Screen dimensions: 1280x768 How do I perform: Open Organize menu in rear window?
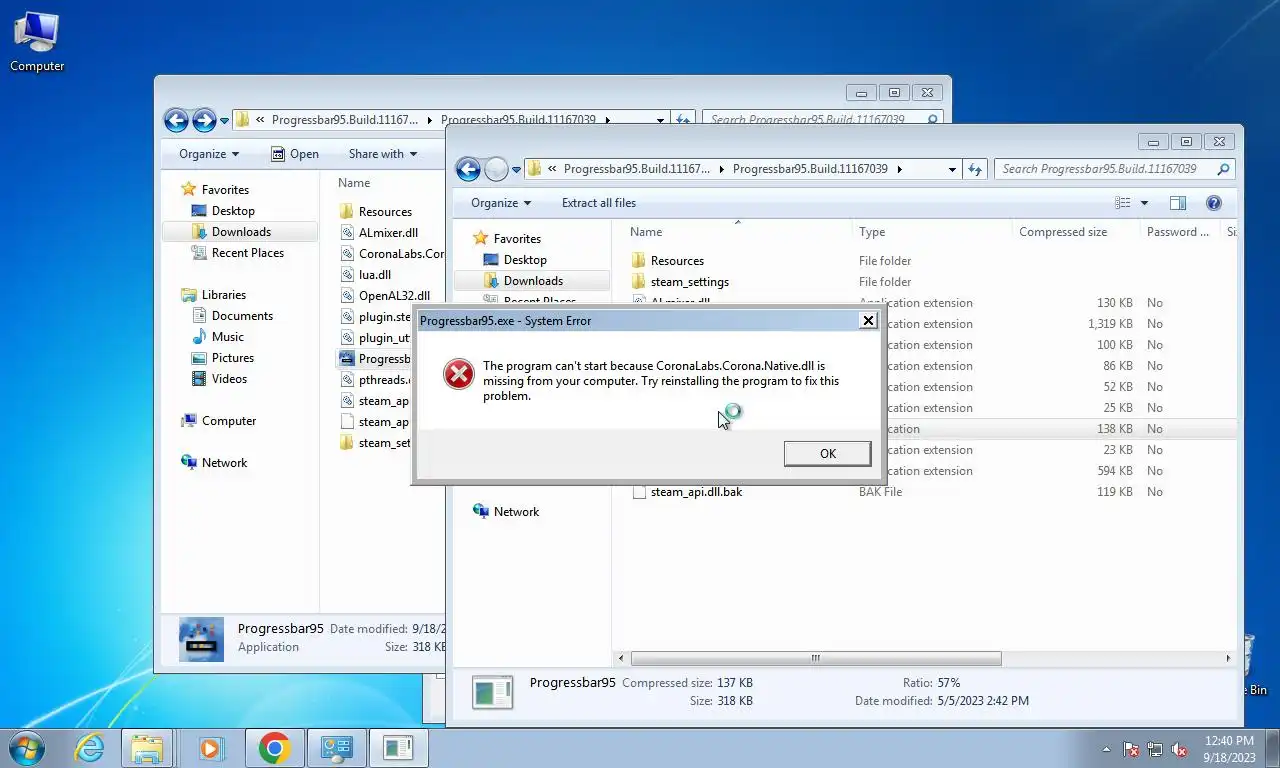pyautogui.click(x=209, y=154)
